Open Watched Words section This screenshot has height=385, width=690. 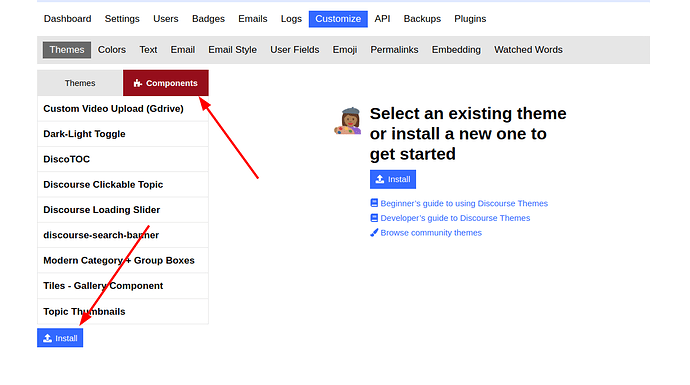tap(528, 50)
